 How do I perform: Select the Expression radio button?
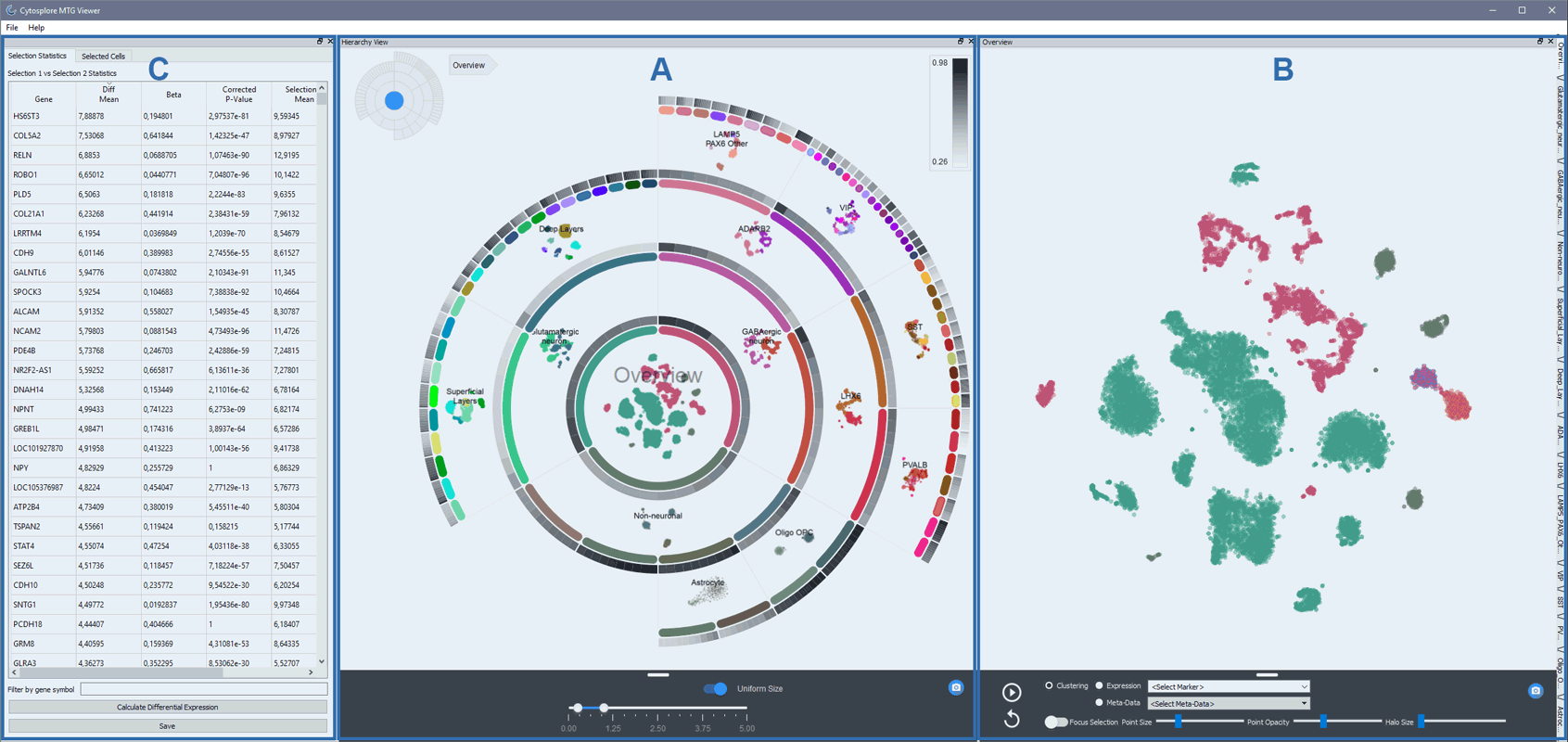click(x=1099, y=685)
